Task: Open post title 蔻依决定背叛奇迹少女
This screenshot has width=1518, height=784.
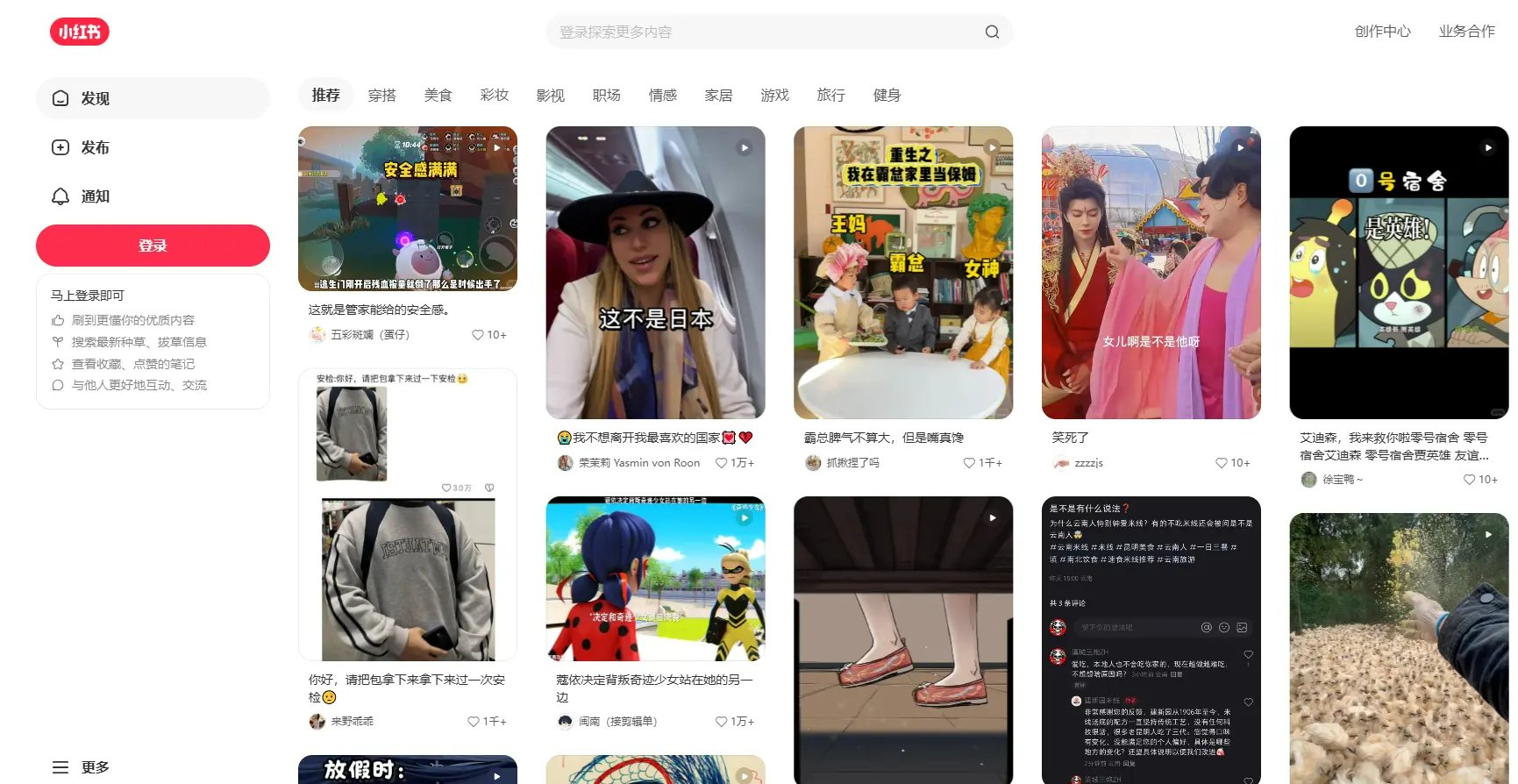Action: [654, 688]
